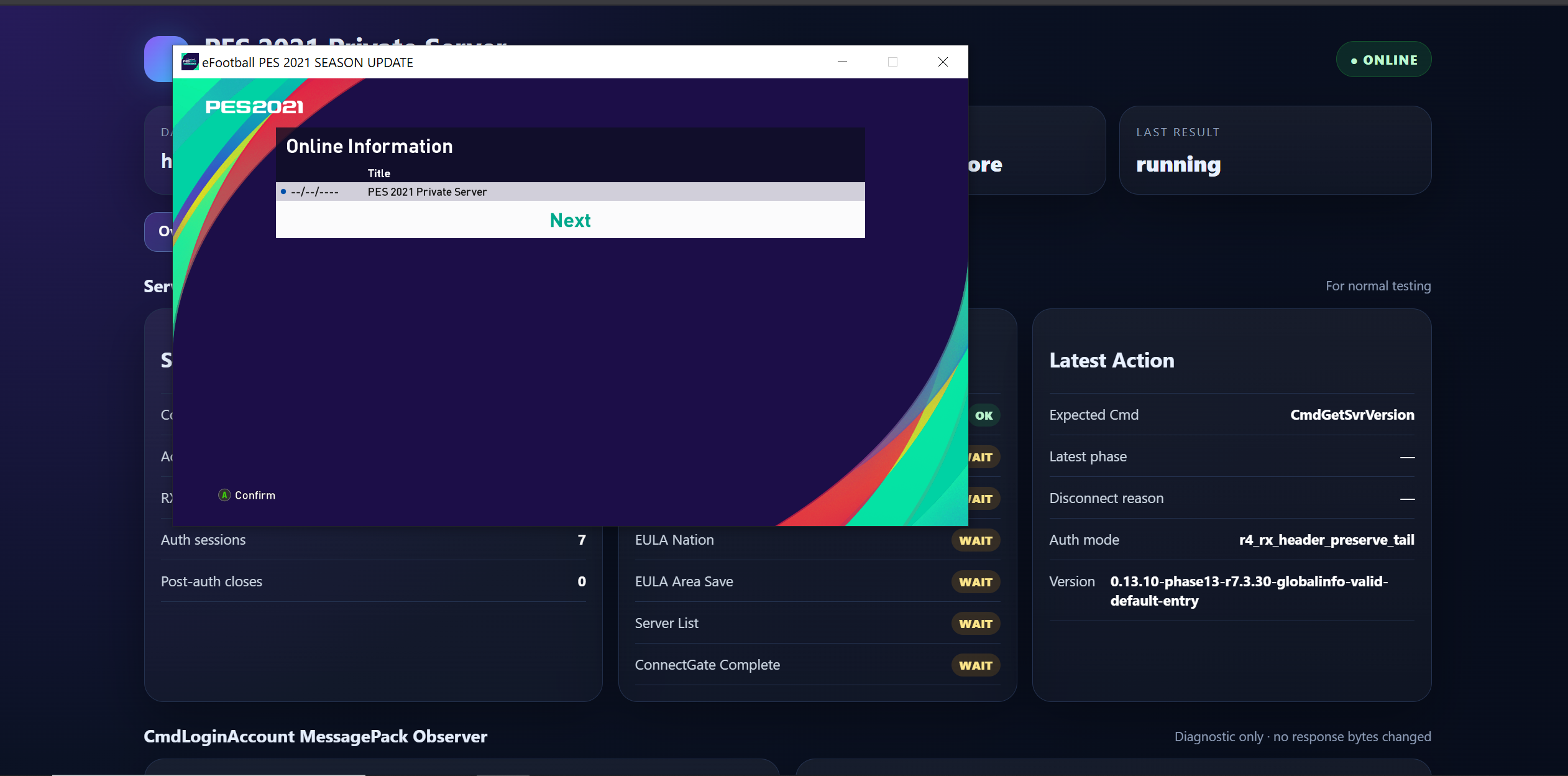Image resolution: width=1568 pixels, height=776 pixels.
Task: Click the Auth sessions row
Action: (373, 540)
